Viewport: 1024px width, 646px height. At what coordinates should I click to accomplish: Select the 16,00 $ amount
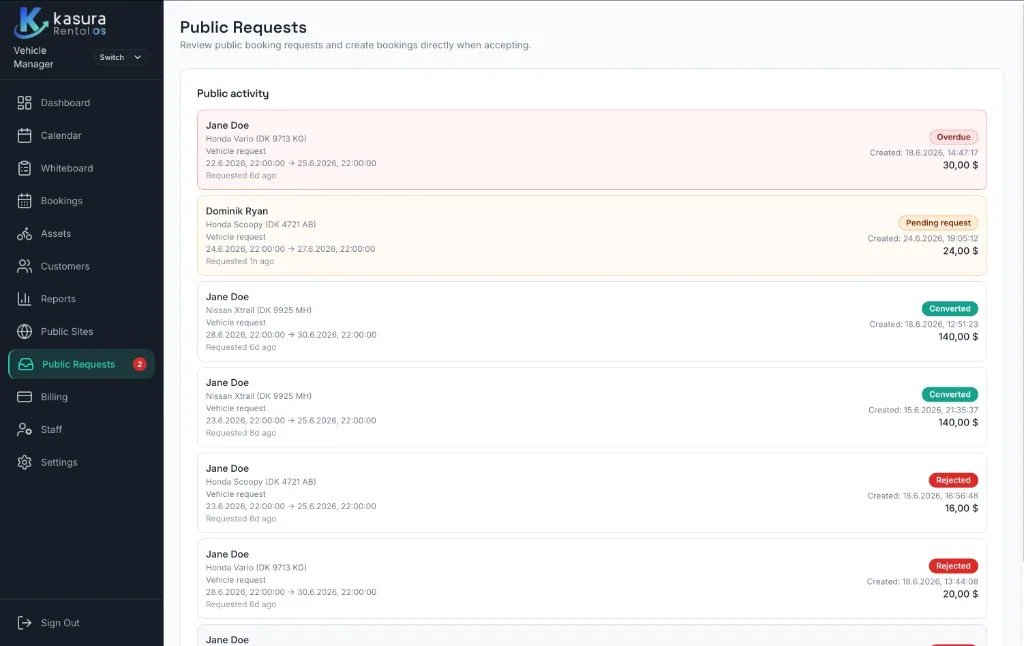pos(961,508)
